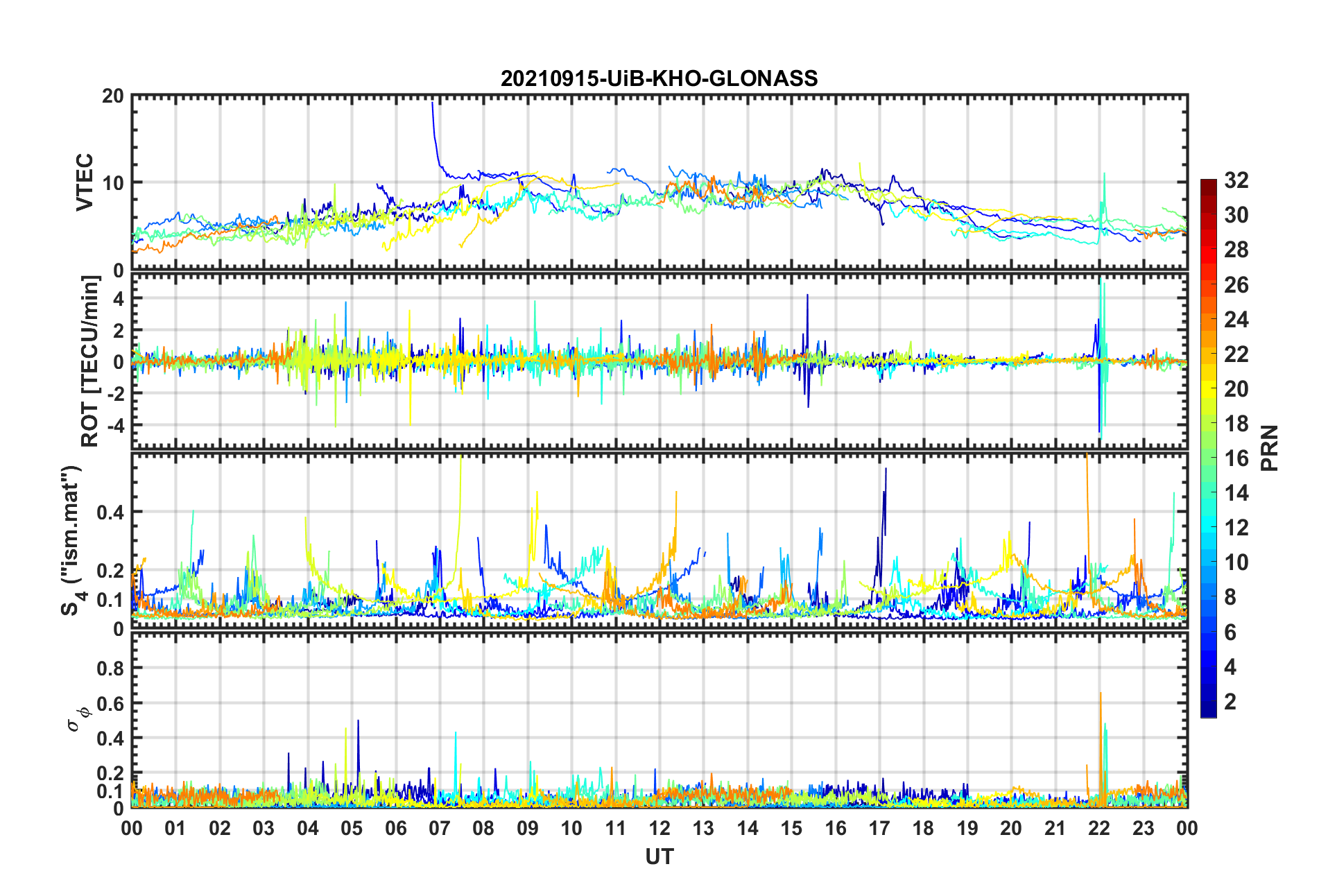This screenshot has width=1319, height=896.
Task: Click VTEC y-axis tick 10
Action: [113, 182]
